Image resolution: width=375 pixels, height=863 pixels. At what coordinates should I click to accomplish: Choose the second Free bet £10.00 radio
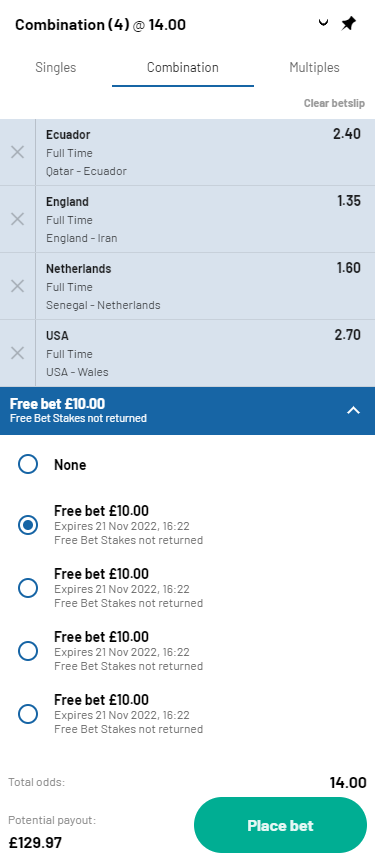click(28, 588)
